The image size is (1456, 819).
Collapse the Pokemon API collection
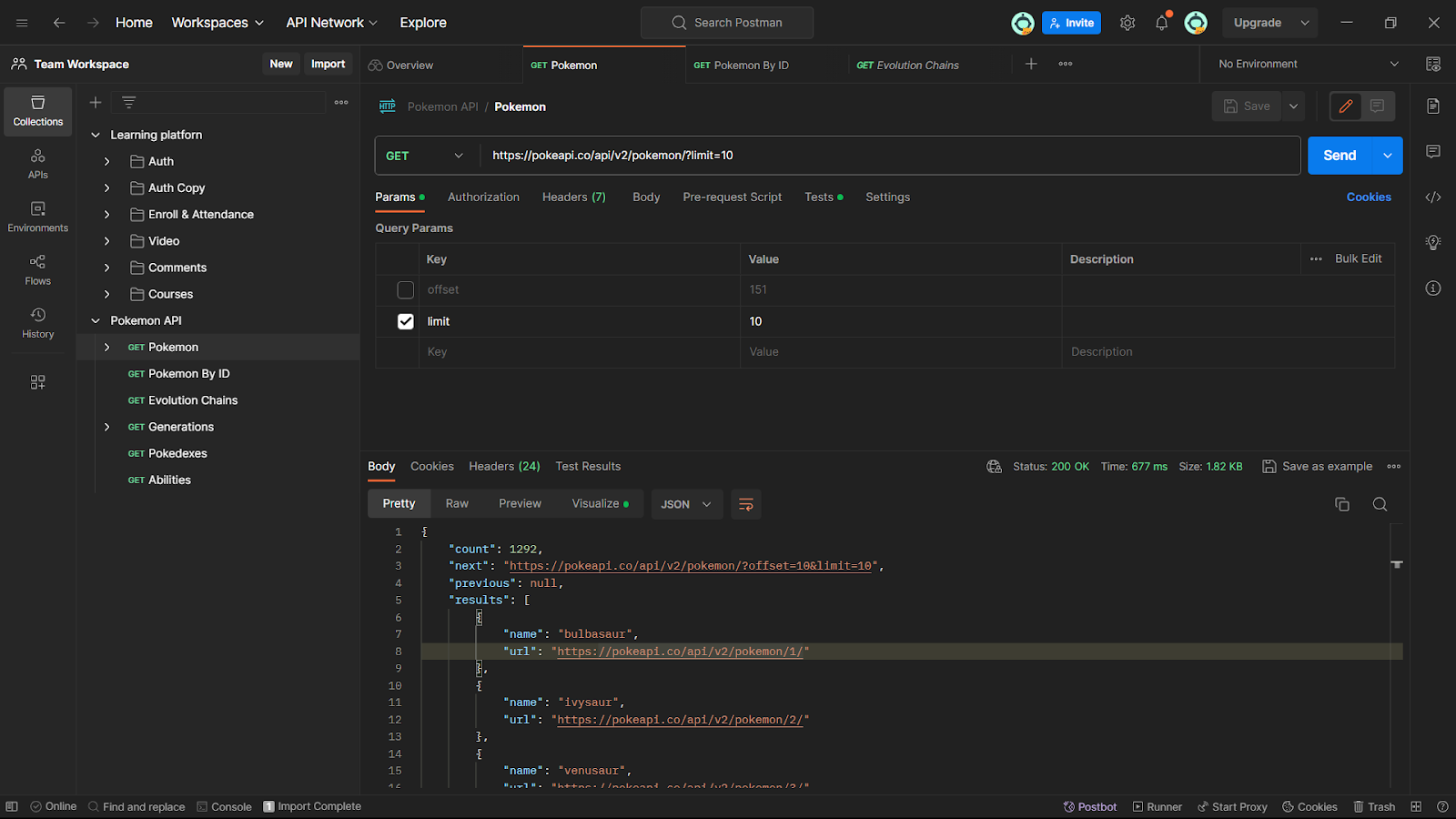click(x=96, y=321)
